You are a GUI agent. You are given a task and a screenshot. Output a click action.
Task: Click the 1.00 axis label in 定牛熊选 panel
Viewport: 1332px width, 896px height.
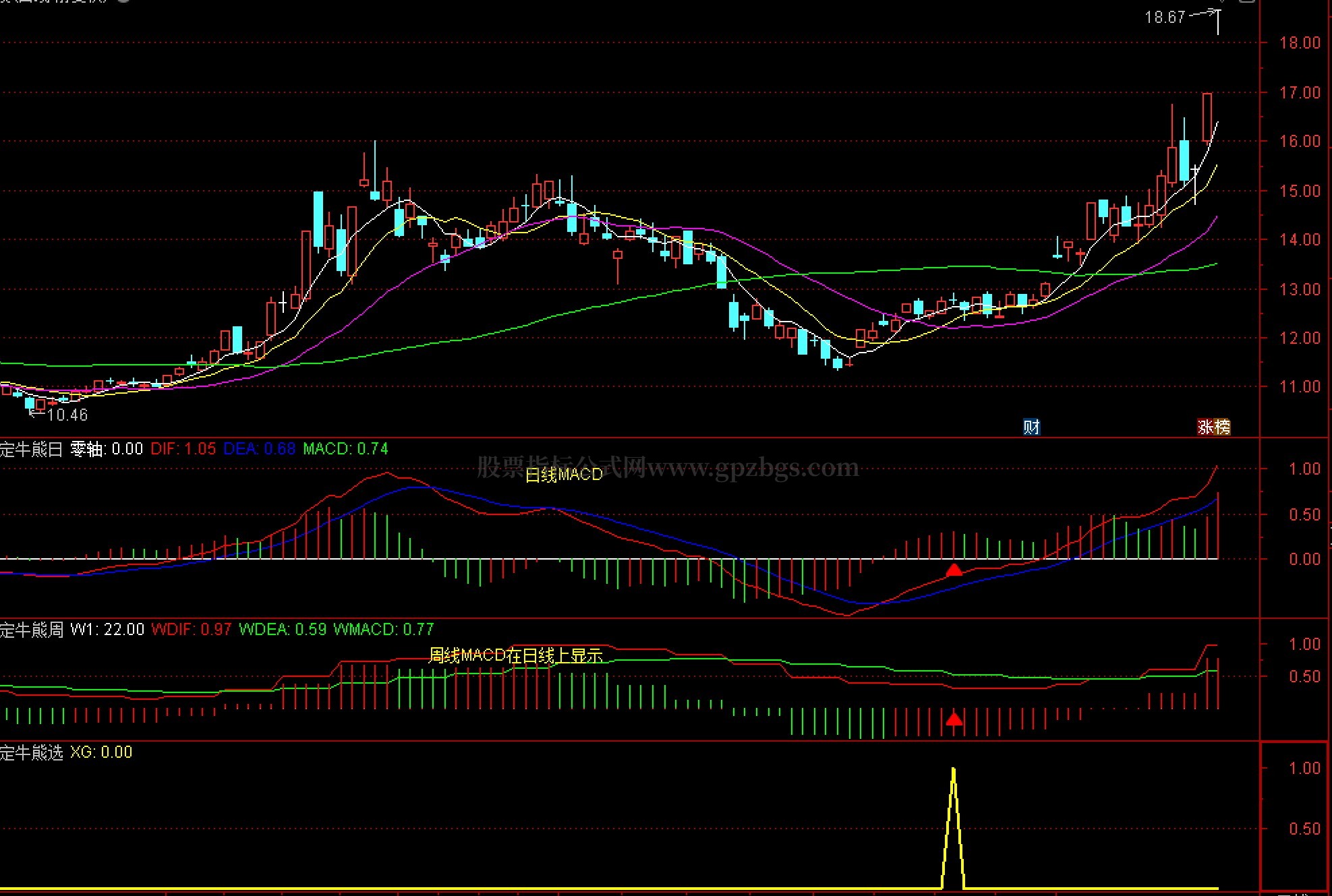(1305, 769)
